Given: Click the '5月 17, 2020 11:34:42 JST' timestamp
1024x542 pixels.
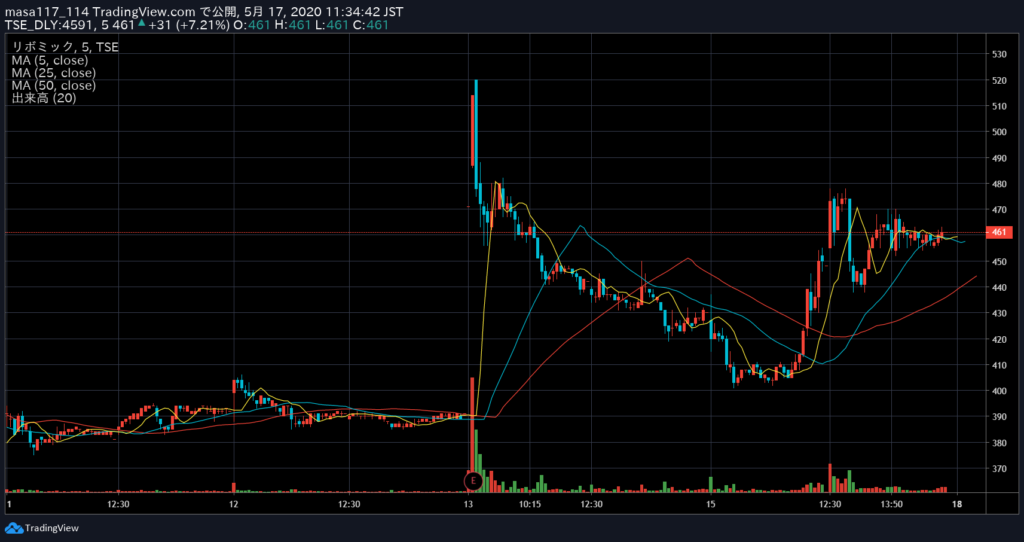Looking at the screenshot, I should [x=325, y=12].
